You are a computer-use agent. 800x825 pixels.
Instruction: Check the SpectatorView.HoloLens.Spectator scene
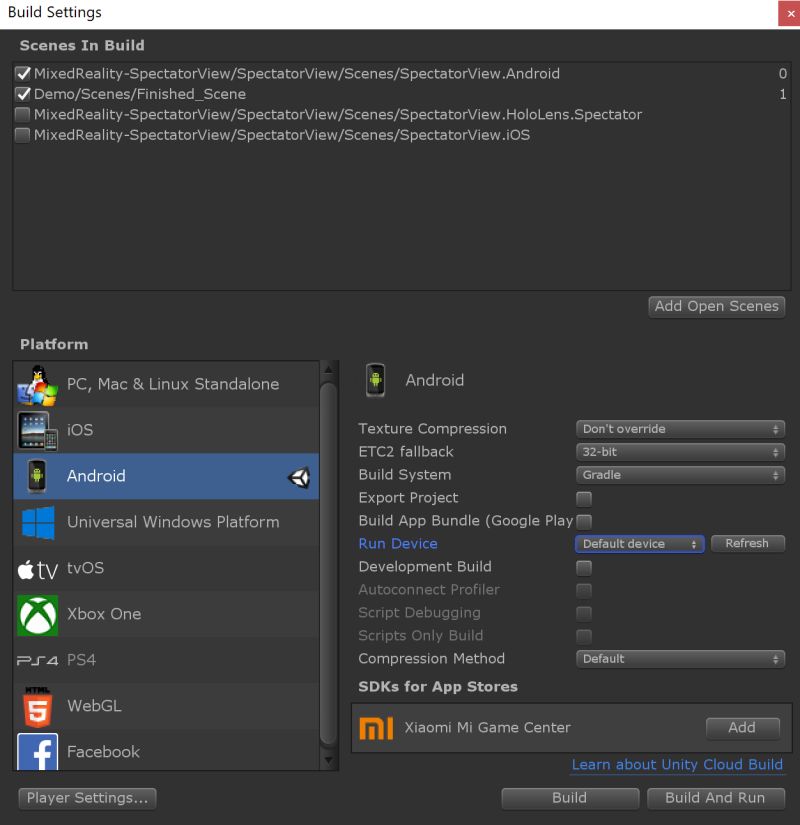pos(22,114)
